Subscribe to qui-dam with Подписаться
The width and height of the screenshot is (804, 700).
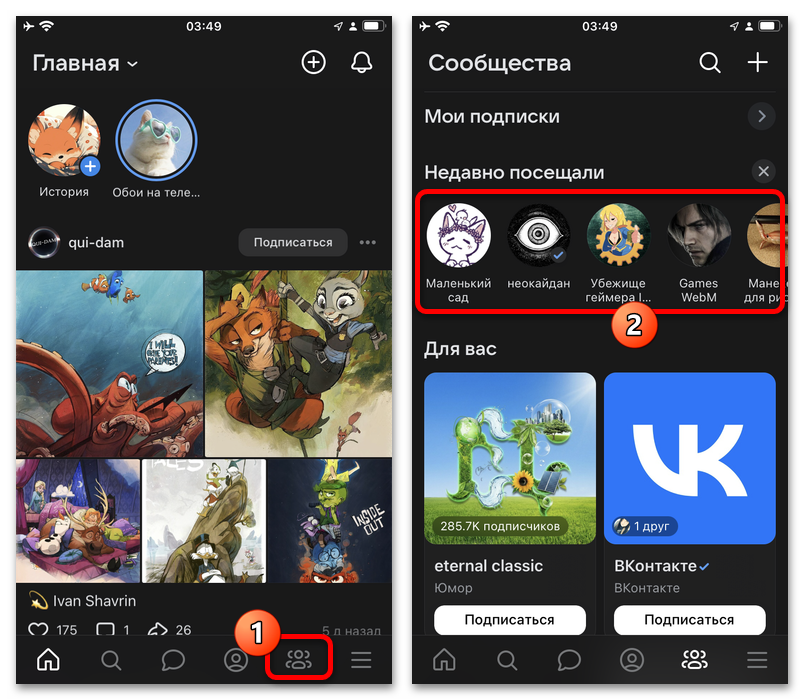(x=293, y=242)
